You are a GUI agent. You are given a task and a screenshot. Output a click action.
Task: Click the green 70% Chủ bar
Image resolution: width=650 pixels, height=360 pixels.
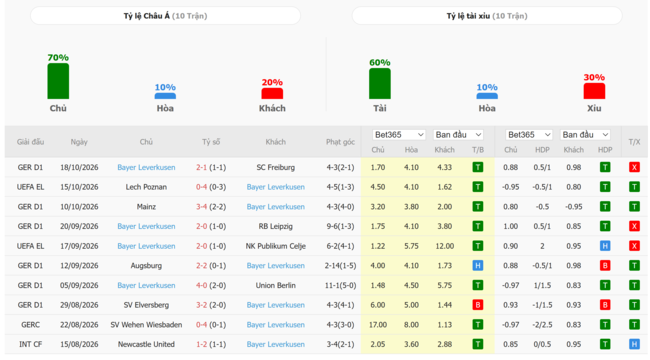point(58,81)
